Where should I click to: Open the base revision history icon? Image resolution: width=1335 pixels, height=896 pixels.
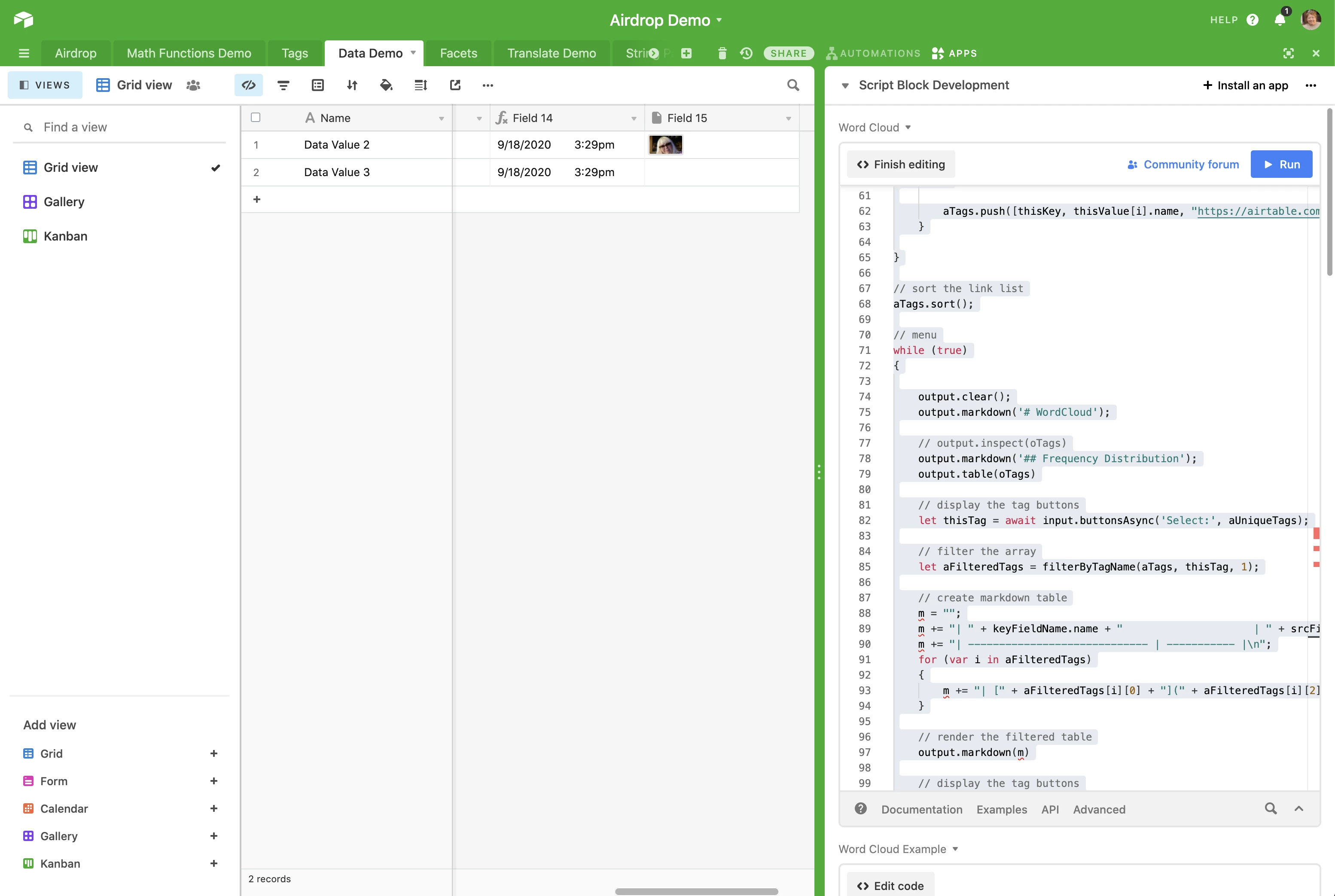coord(746,53)
